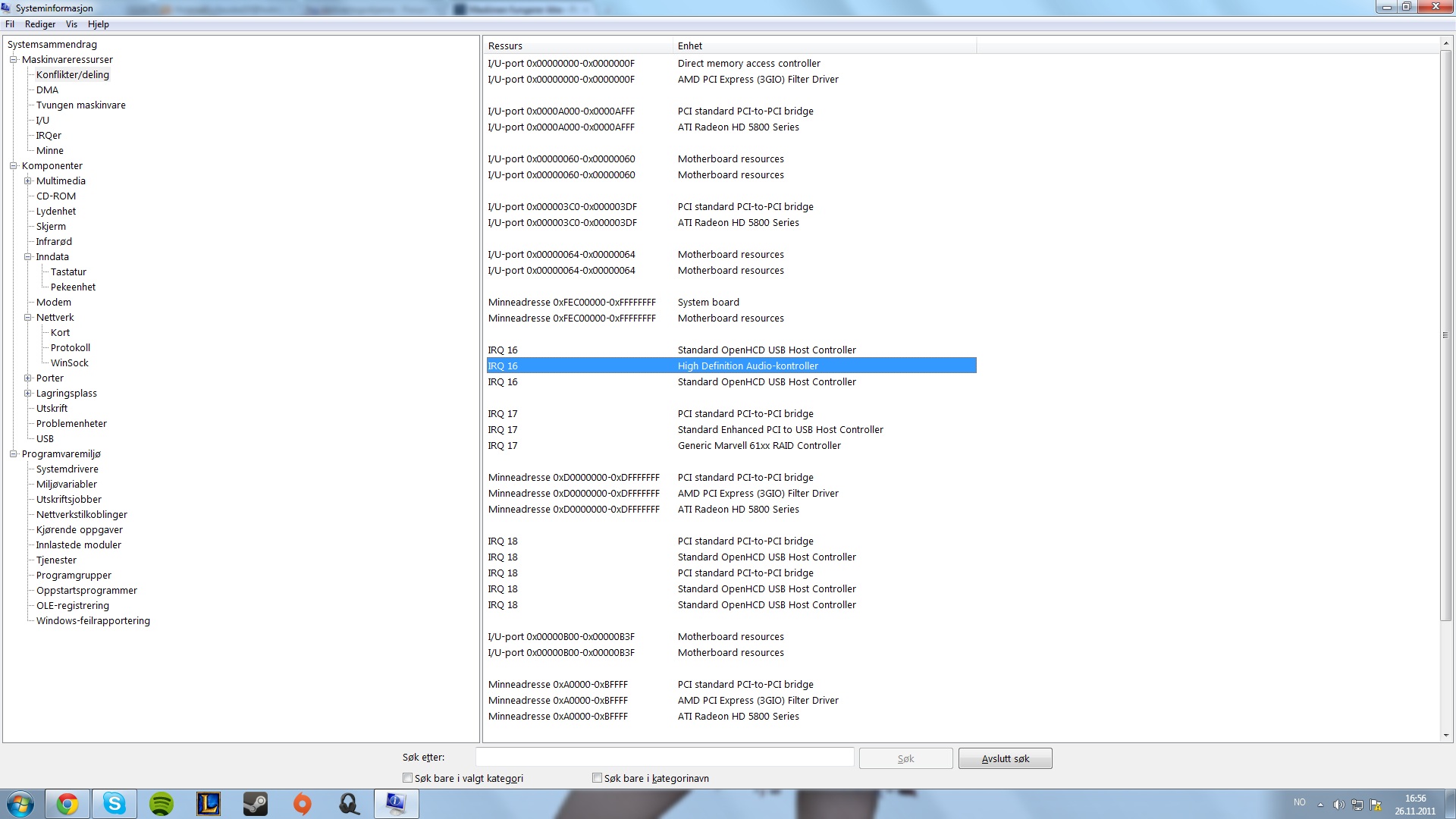
Task: Select the Direct memory access controller row
Action: (x=731, y=63)
